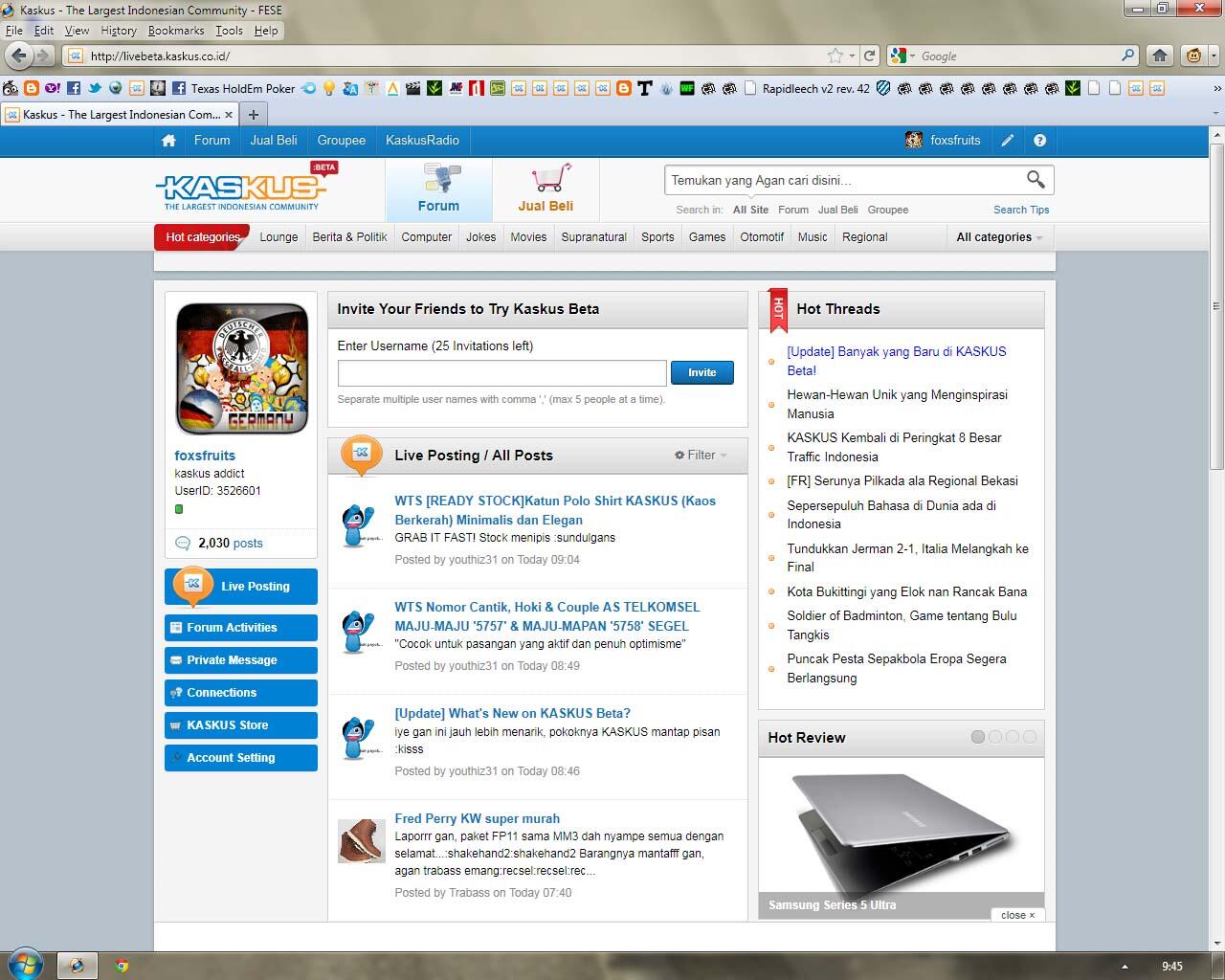Open the Twitter bird bookmark
The height and width of the screenshot is (980, 1225).
pos(95,88)
